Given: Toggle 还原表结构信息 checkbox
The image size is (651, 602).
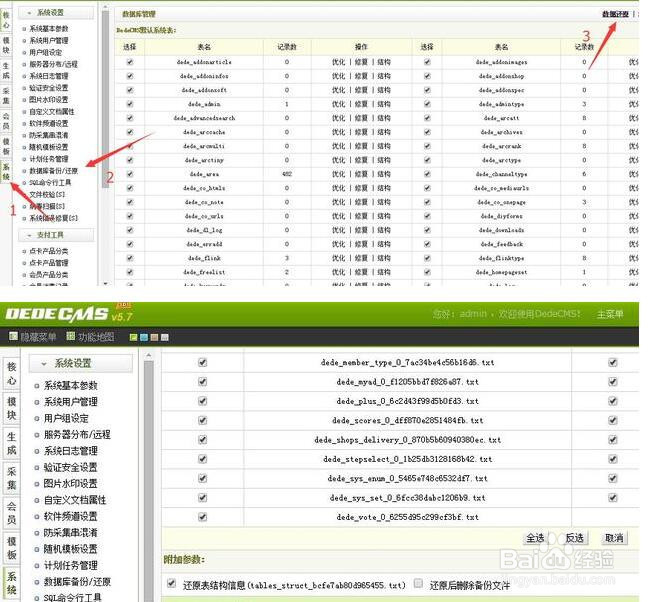Looking at the screenshot, I should coord(171,583).
